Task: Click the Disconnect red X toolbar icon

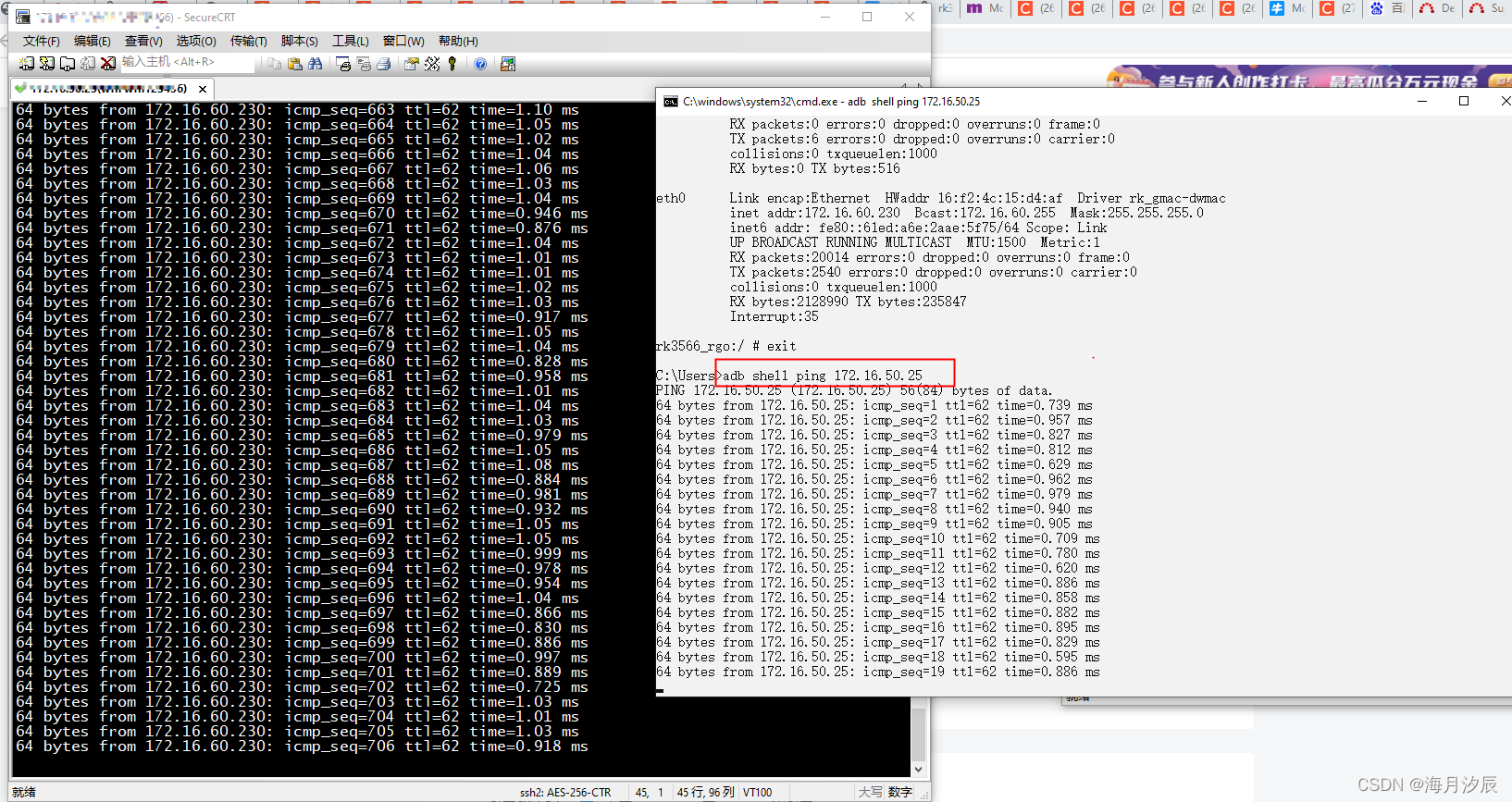Action: 108,63
